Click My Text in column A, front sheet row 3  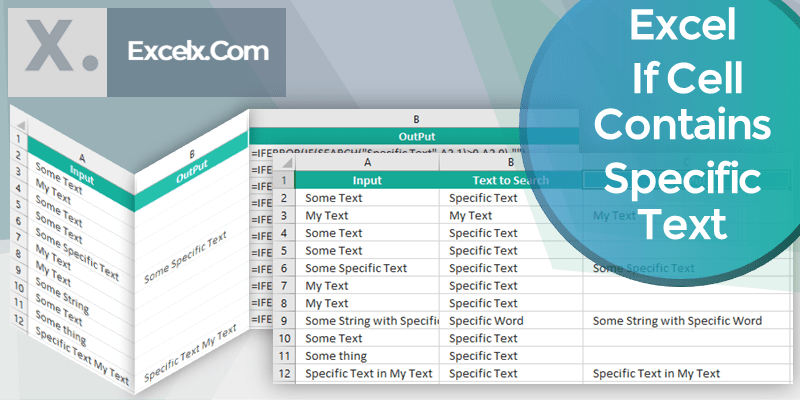(x=327, y=215)
